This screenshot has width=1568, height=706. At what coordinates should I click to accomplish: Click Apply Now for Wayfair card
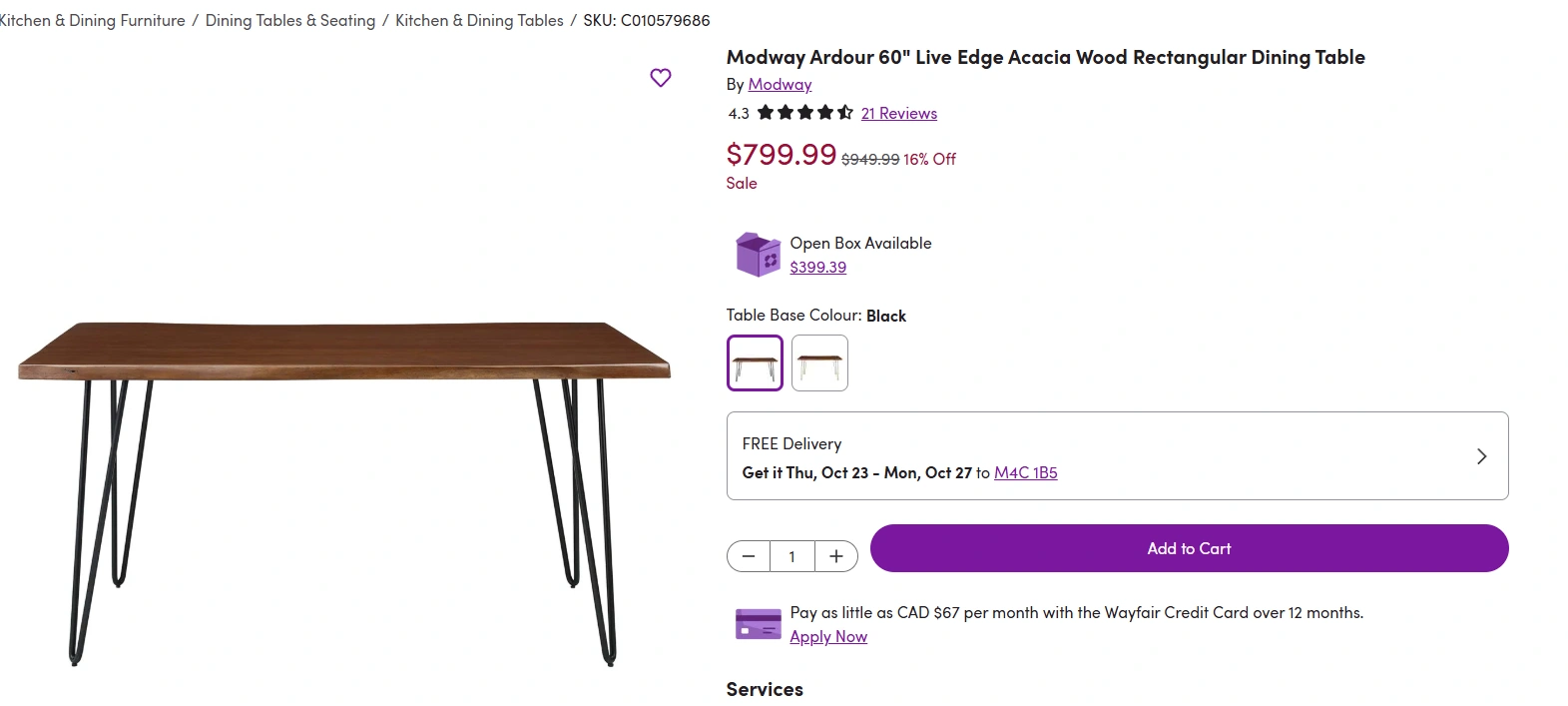pyautogui.click(x=828, y=637)
